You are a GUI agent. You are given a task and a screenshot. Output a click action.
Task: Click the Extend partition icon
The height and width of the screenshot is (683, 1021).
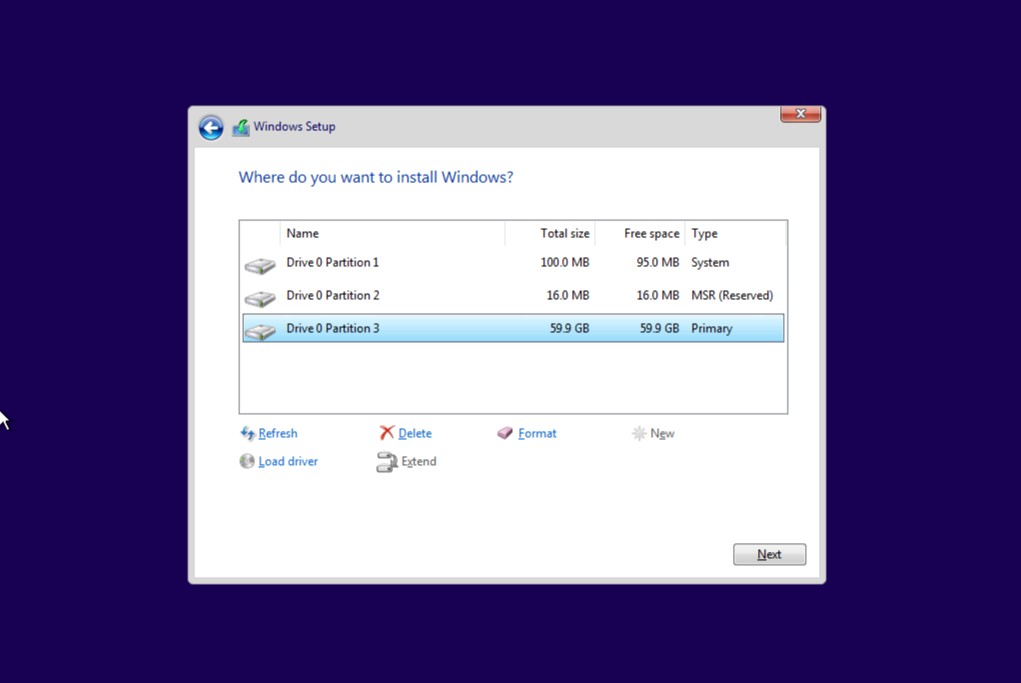[387, 462]
